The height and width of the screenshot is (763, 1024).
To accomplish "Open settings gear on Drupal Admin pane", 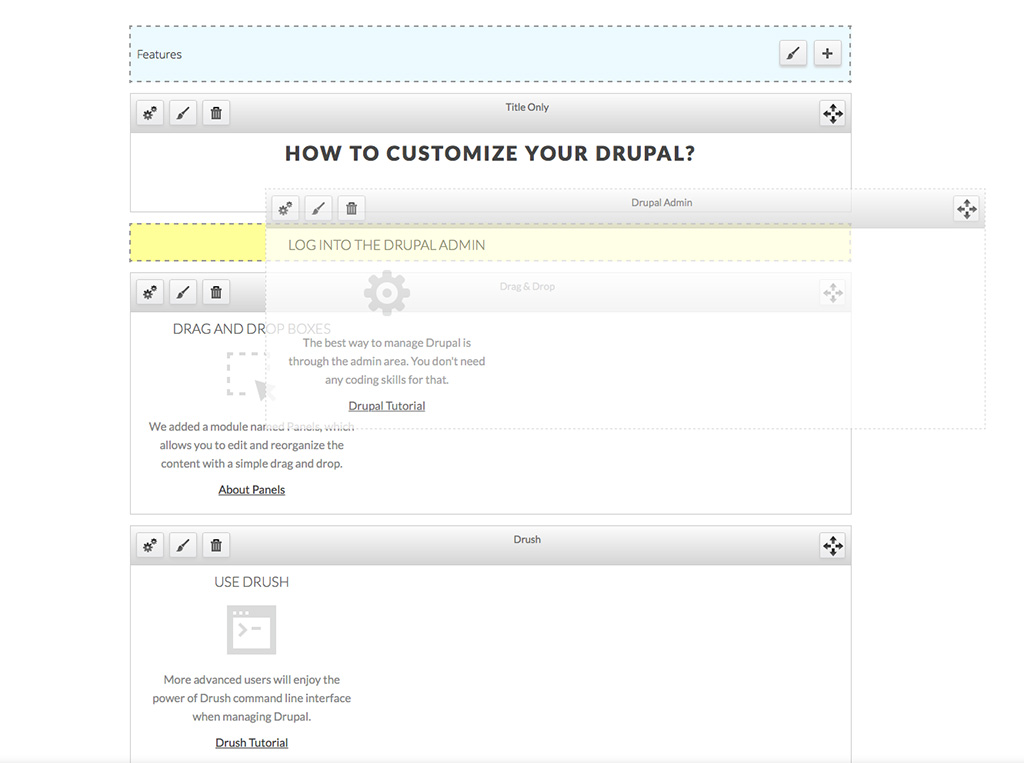I will 285,209.
